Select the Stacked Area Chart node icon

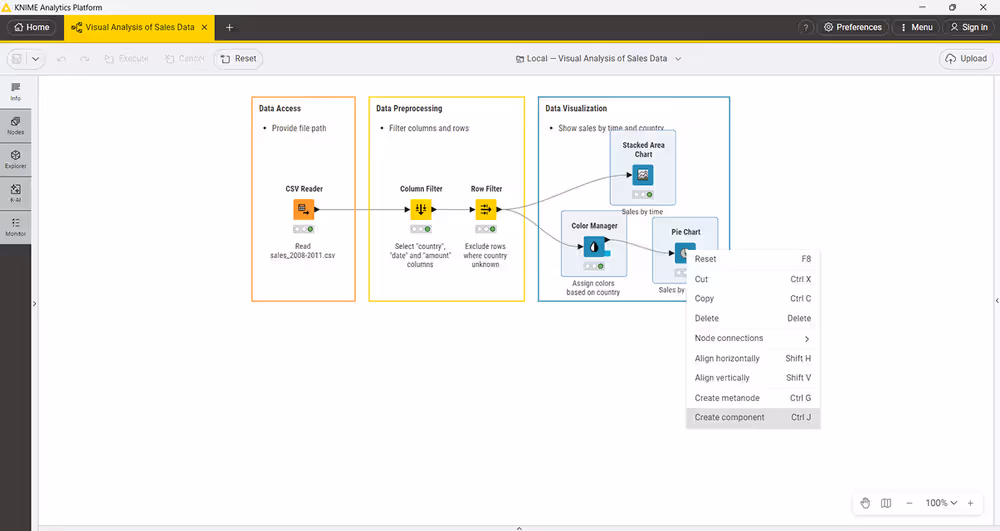(643, 175)
